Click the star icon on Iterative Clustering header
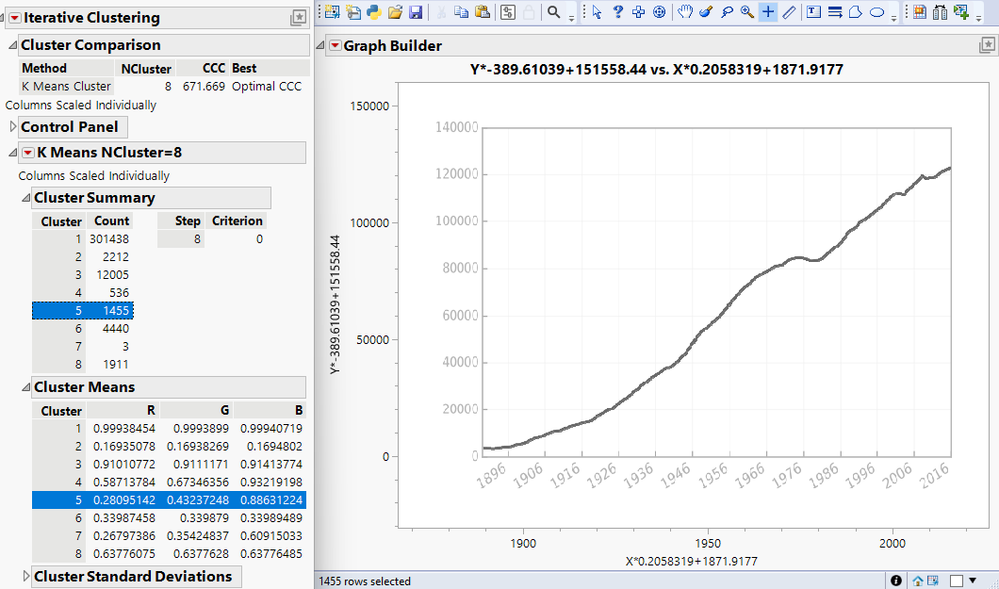Image resolution: width=999 pixels, height=589 pixels. coord(298,18)
